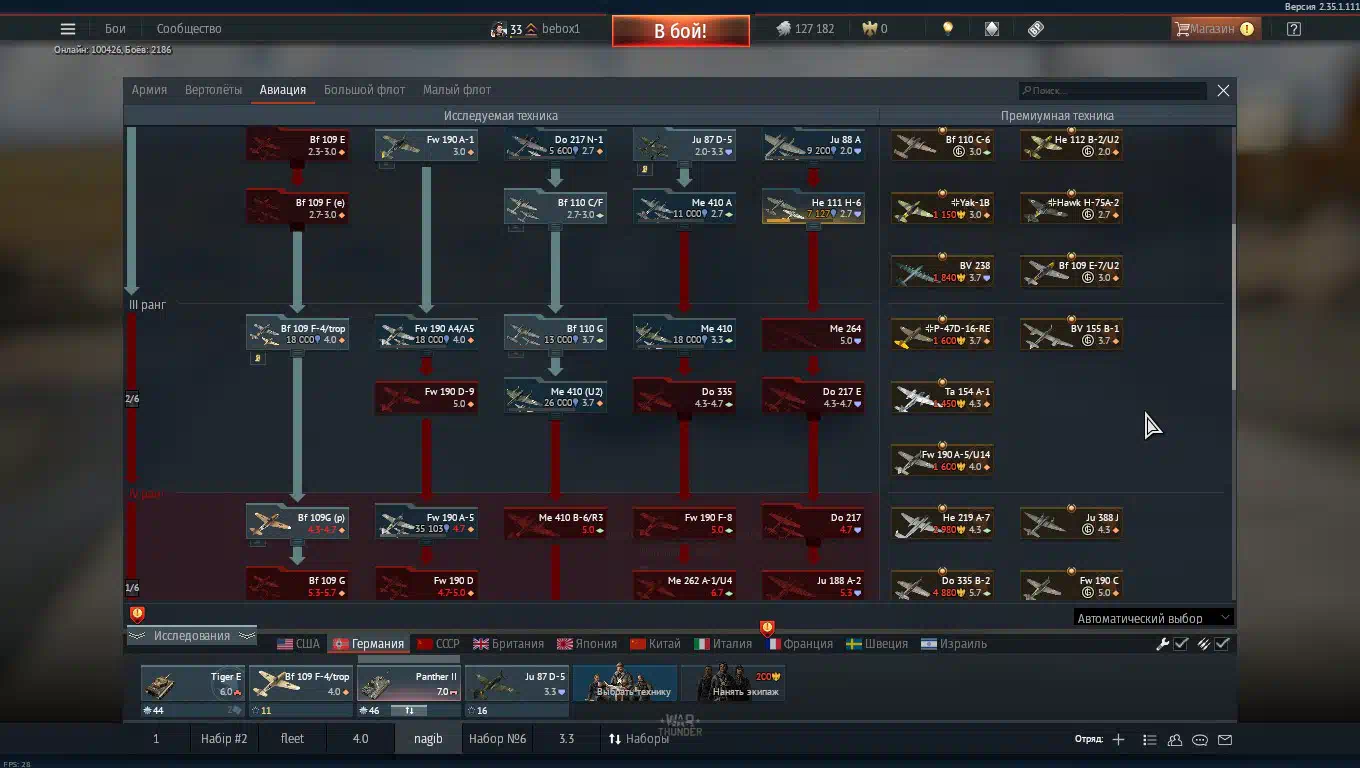The image size is (1360, 768).
Task: Select the Швеция nation tab
Action: [877, 644]
